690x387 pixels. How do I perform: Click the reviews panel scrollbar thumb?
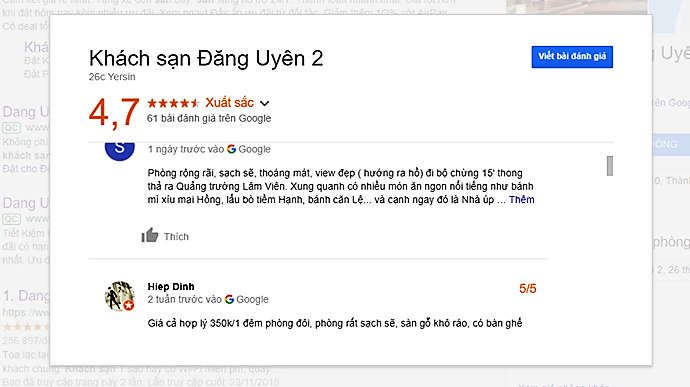(x=609, y=166)
